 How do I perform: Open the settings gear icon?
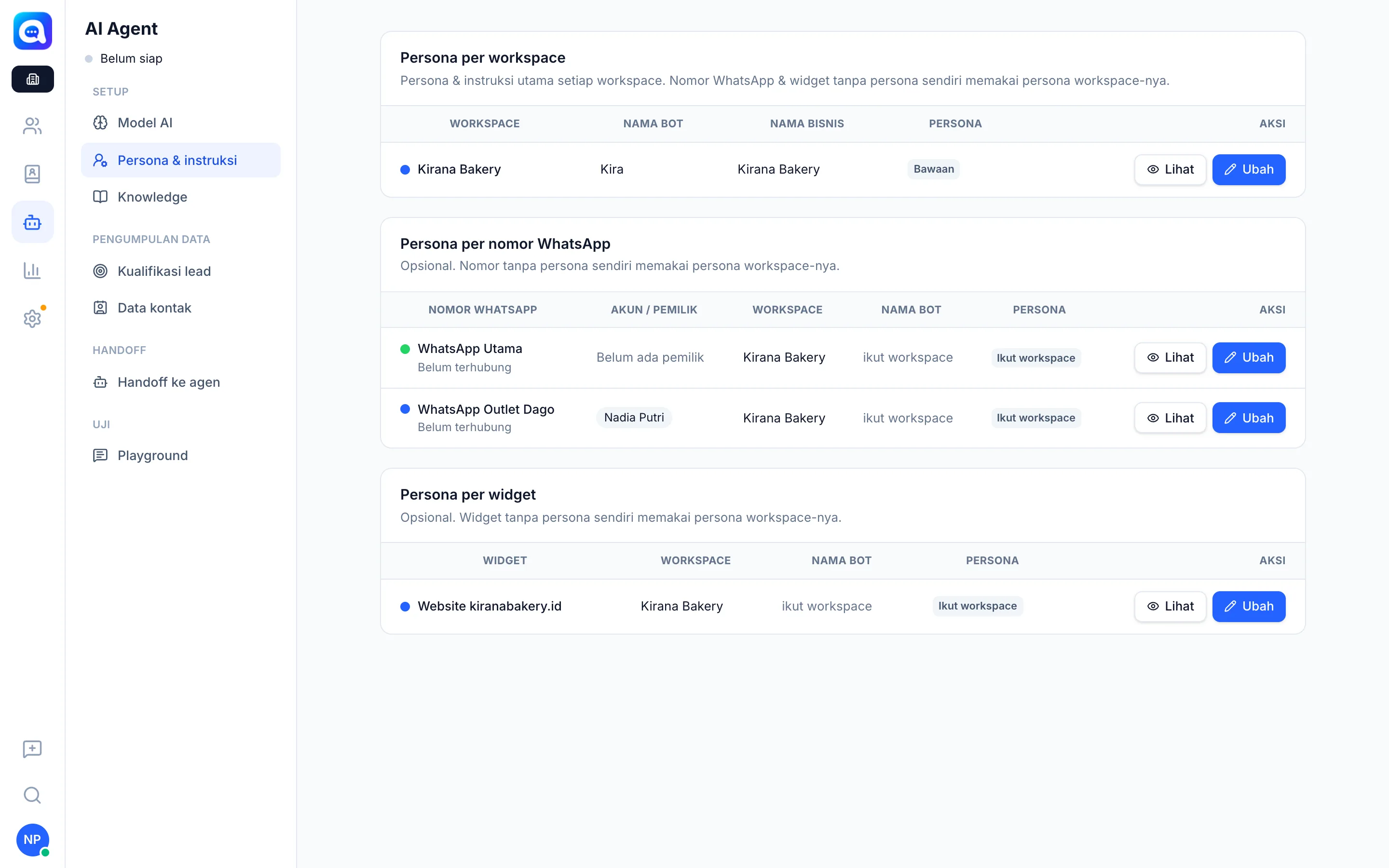[33, 319]
